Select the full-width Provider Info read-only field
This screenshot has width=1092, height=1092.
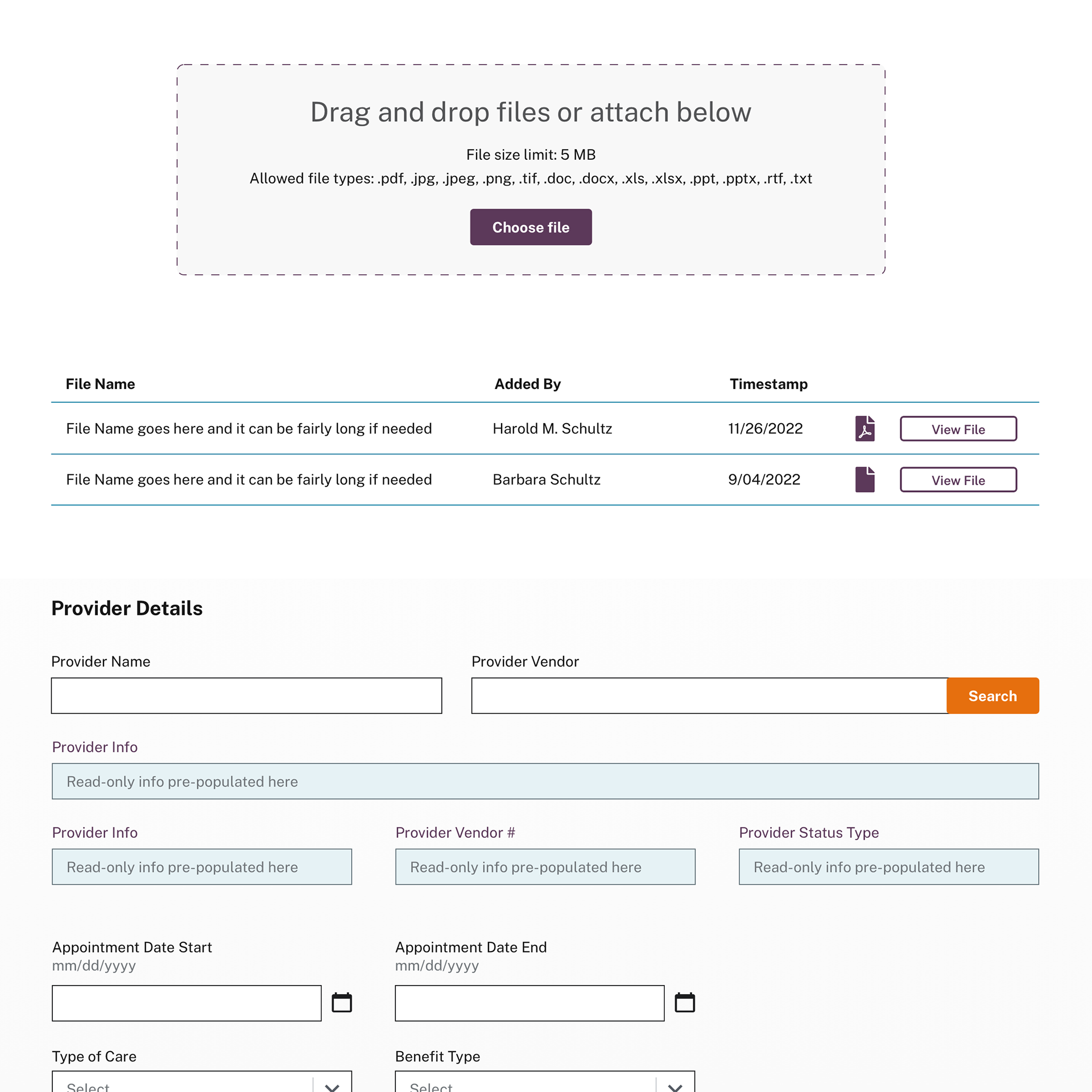click(x=545, y=781)
